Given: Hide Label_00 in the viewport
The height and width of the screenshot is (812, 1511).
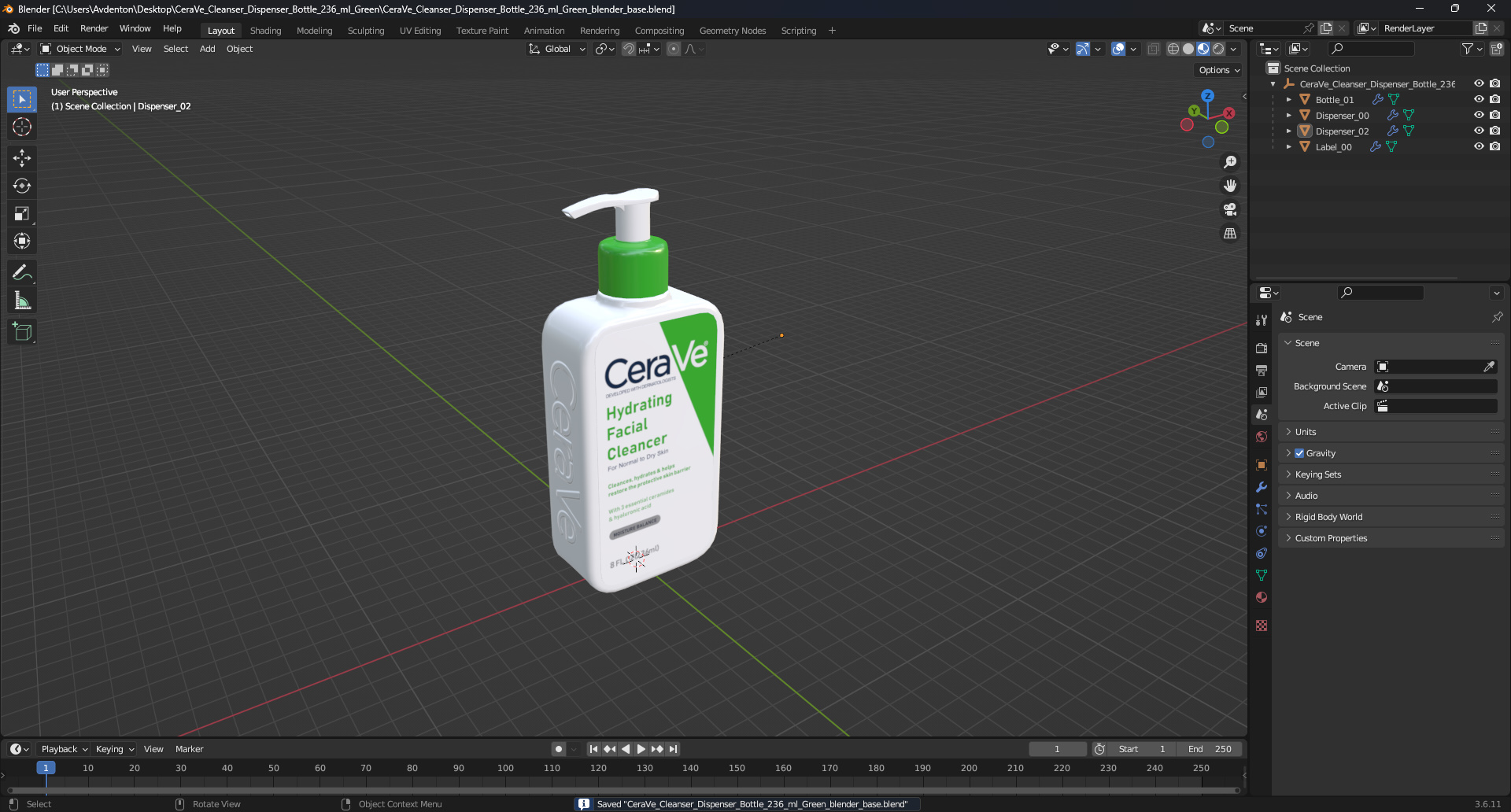Looking at the screenshot, I should click(x=1479, y=146).
